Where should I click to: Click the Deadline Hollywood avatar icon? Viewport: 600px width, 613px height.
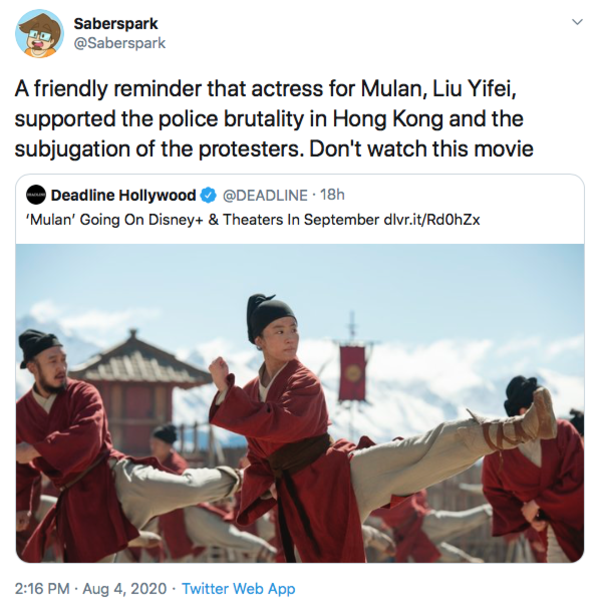pos(36,195)
